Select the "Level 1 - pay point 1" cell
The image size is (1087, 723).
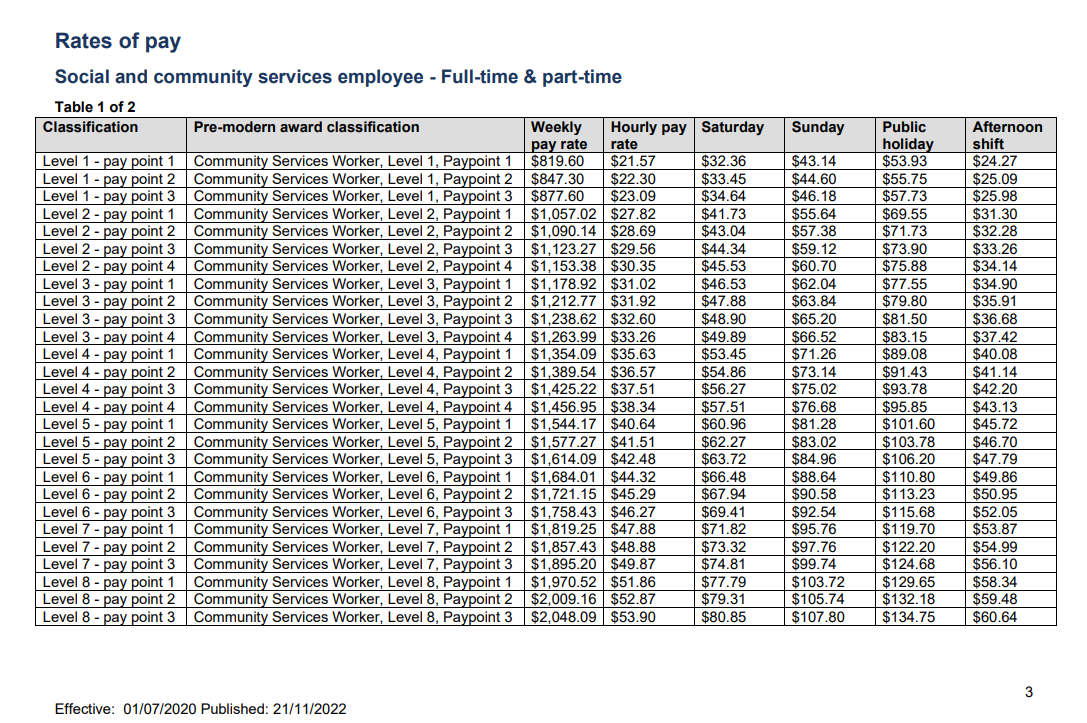click(108, 160)
